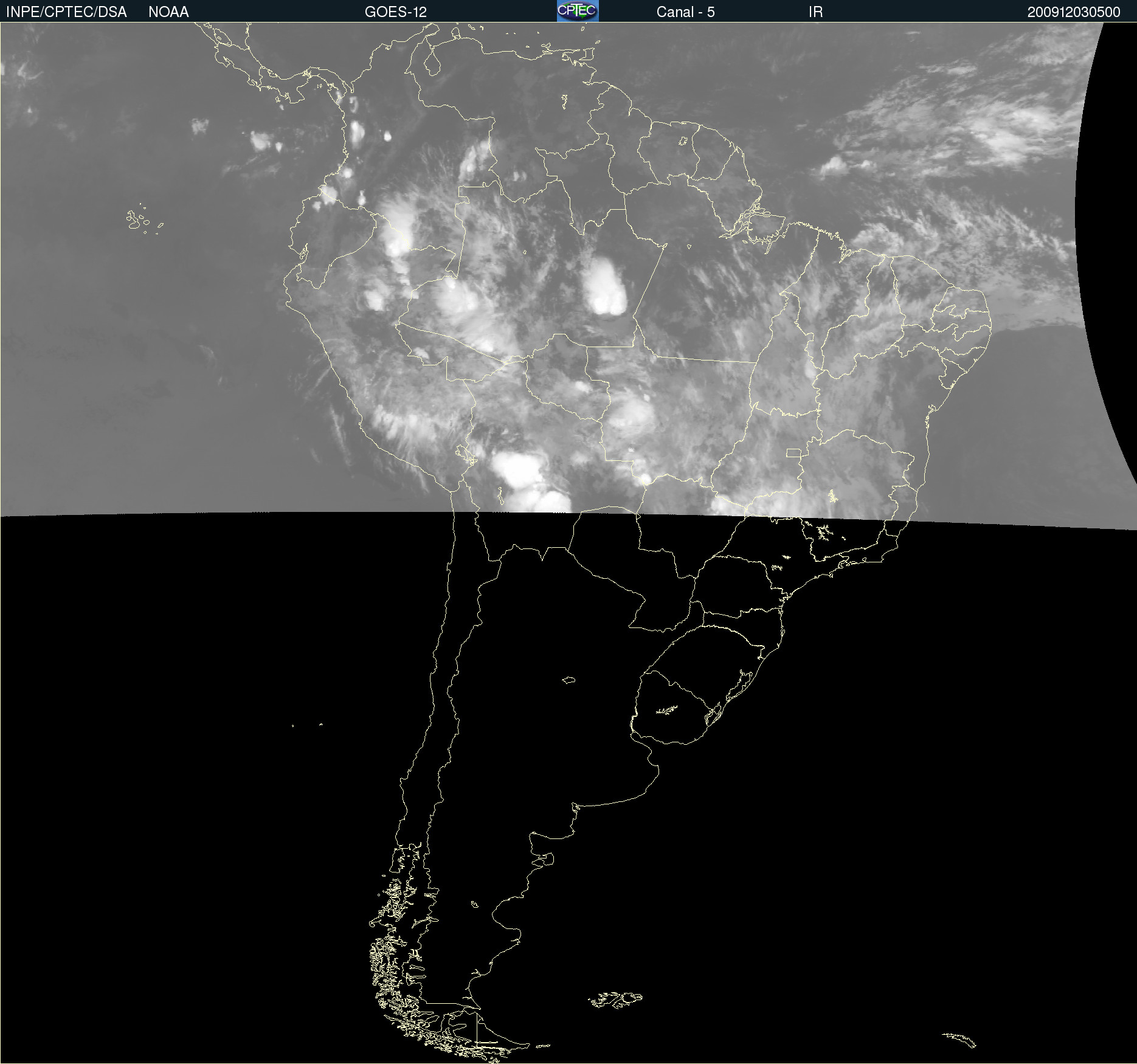1137x1064 pixels.
Task: Click the IR label in header
Action: pos(815,12)
